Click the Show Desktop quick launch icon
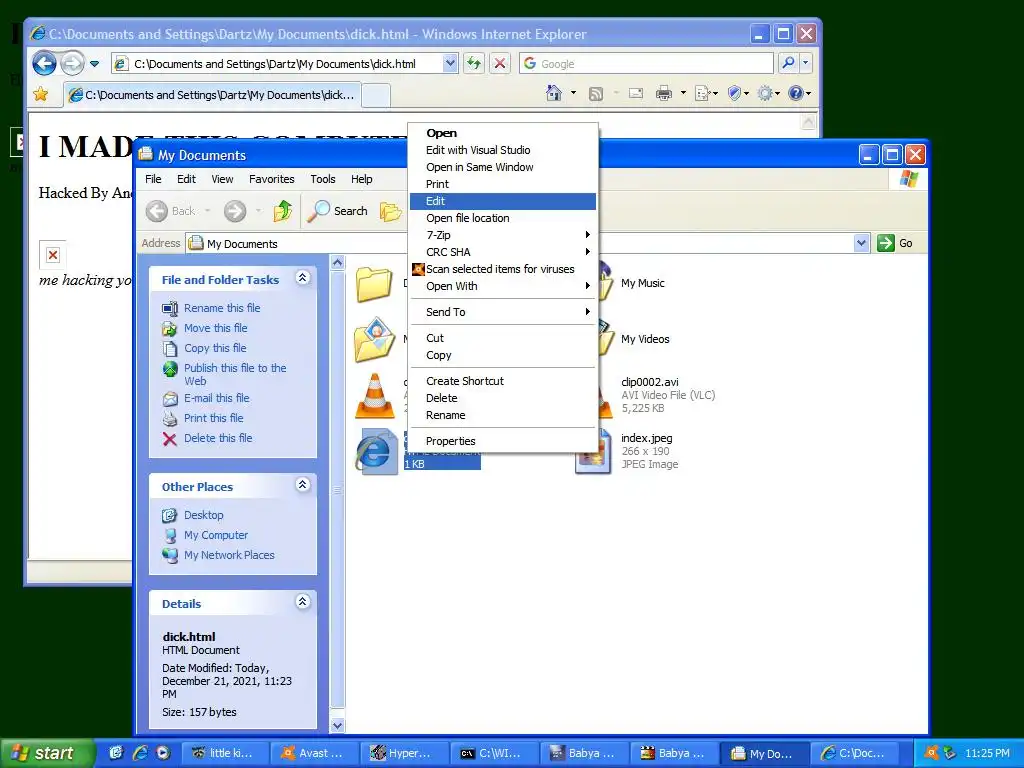1024x768 pixels. (x=116, y=753)
